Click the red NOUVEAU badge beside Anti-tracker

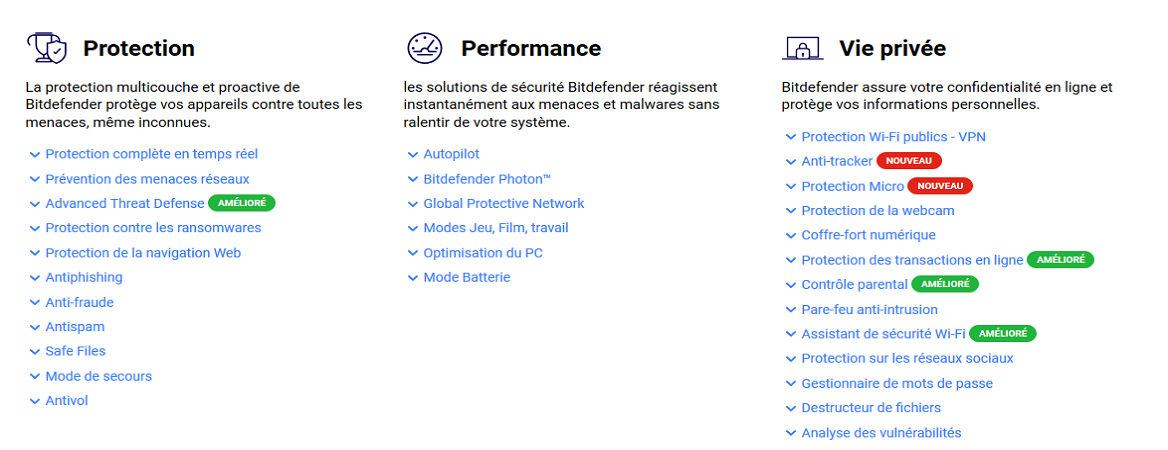point(909,161)
